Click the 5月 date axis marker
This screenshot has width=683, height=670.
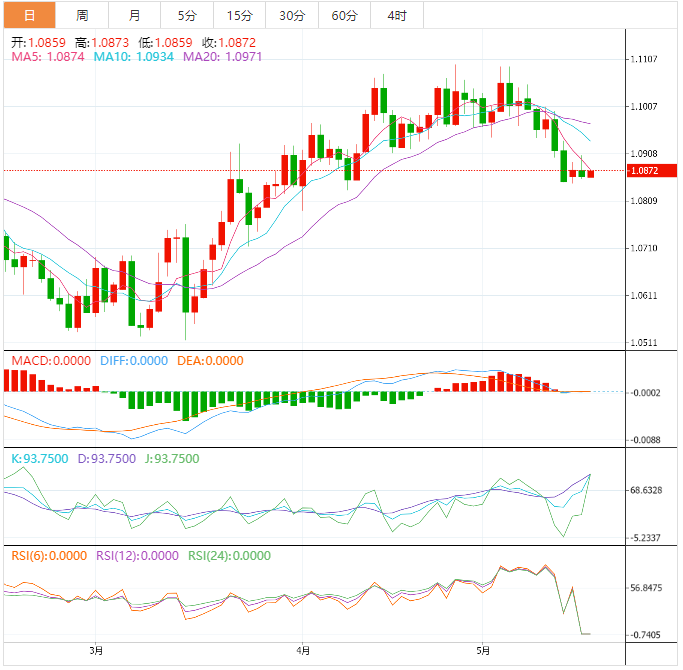(483, 652)
